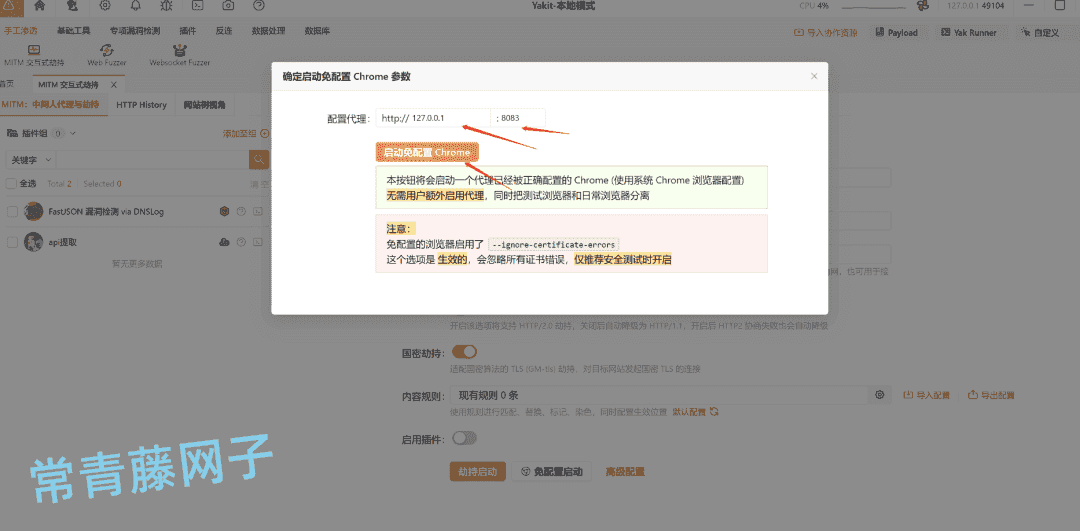This screenshot has height=531, width=1080.
Task: Open the notification bell icon
Action: point(136,6)
